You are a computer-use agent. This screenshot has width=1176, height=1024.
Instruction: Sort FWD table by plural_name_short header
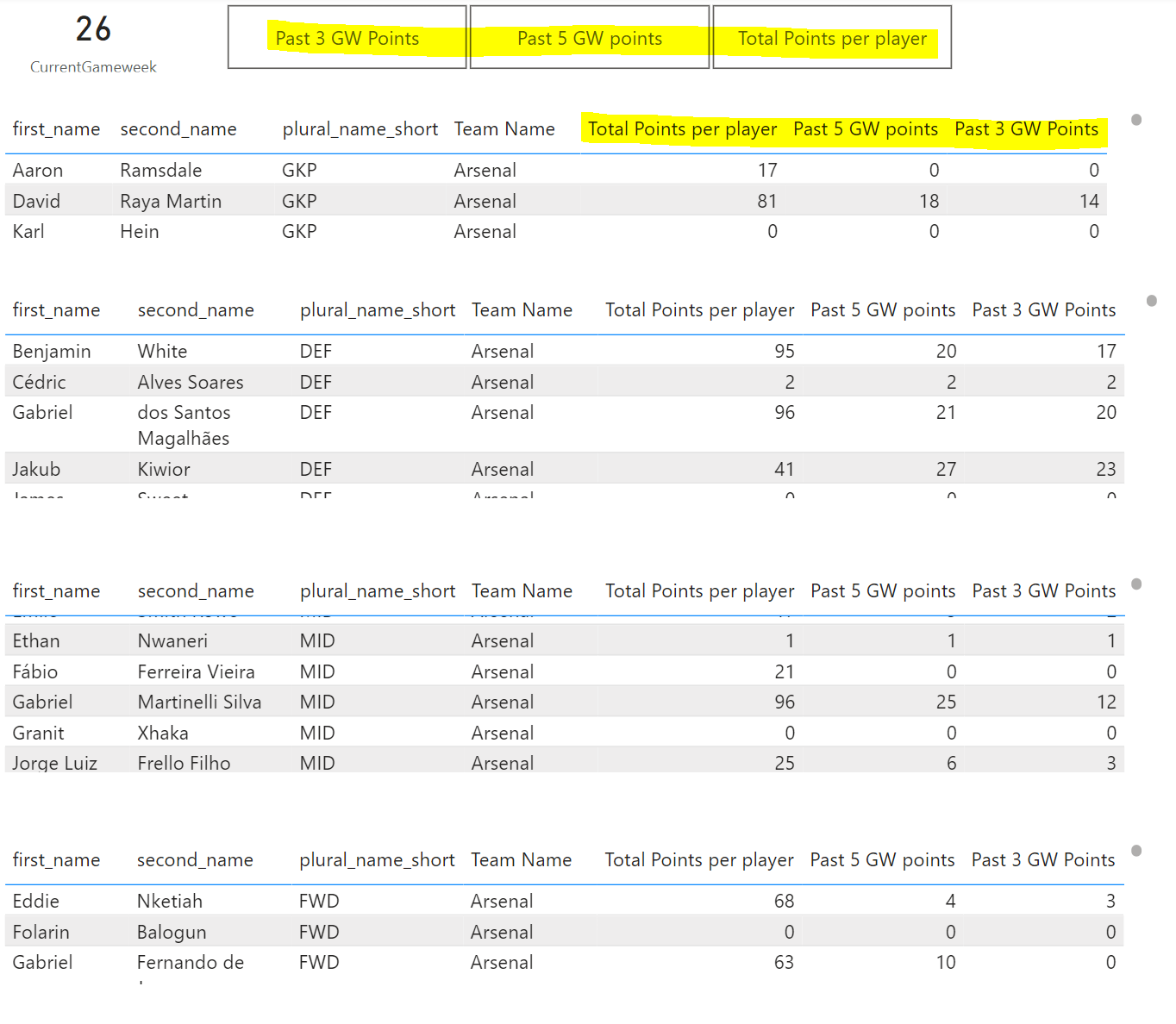click(x=377, y=860)
